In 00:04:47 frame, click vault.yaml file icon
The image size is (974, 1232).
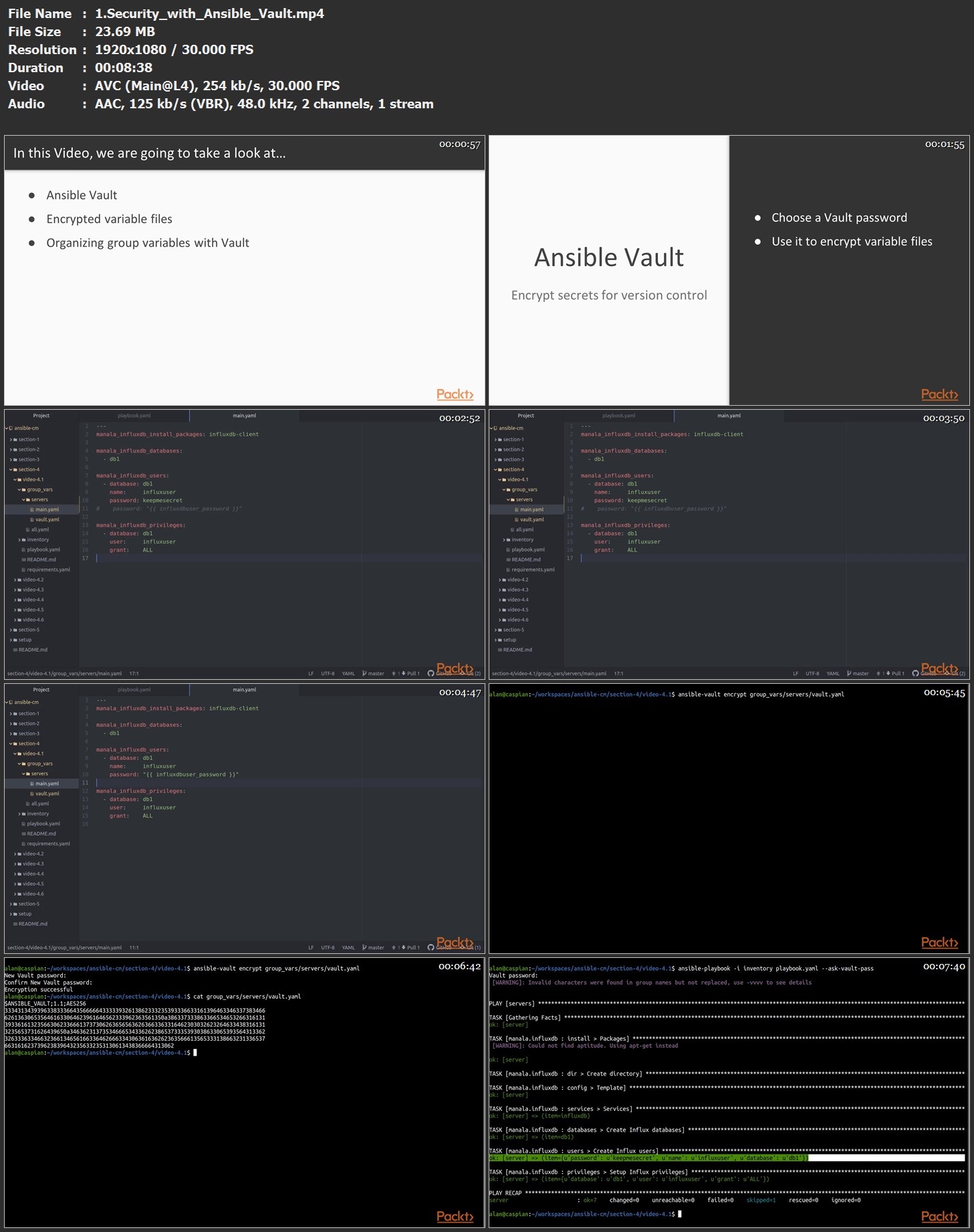tap(32, 794)
